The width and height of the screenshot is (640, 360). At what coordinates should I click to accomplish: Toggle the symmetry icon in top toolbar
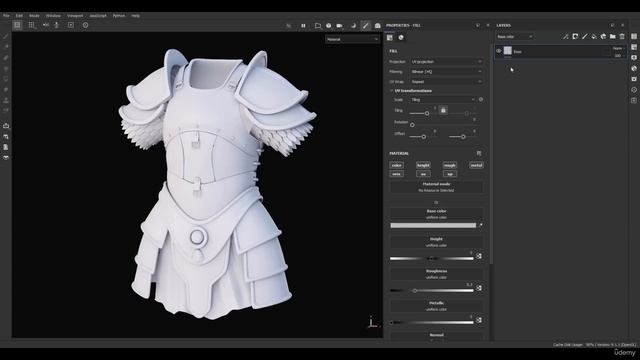pyautogui.click(x=46, y=25)
